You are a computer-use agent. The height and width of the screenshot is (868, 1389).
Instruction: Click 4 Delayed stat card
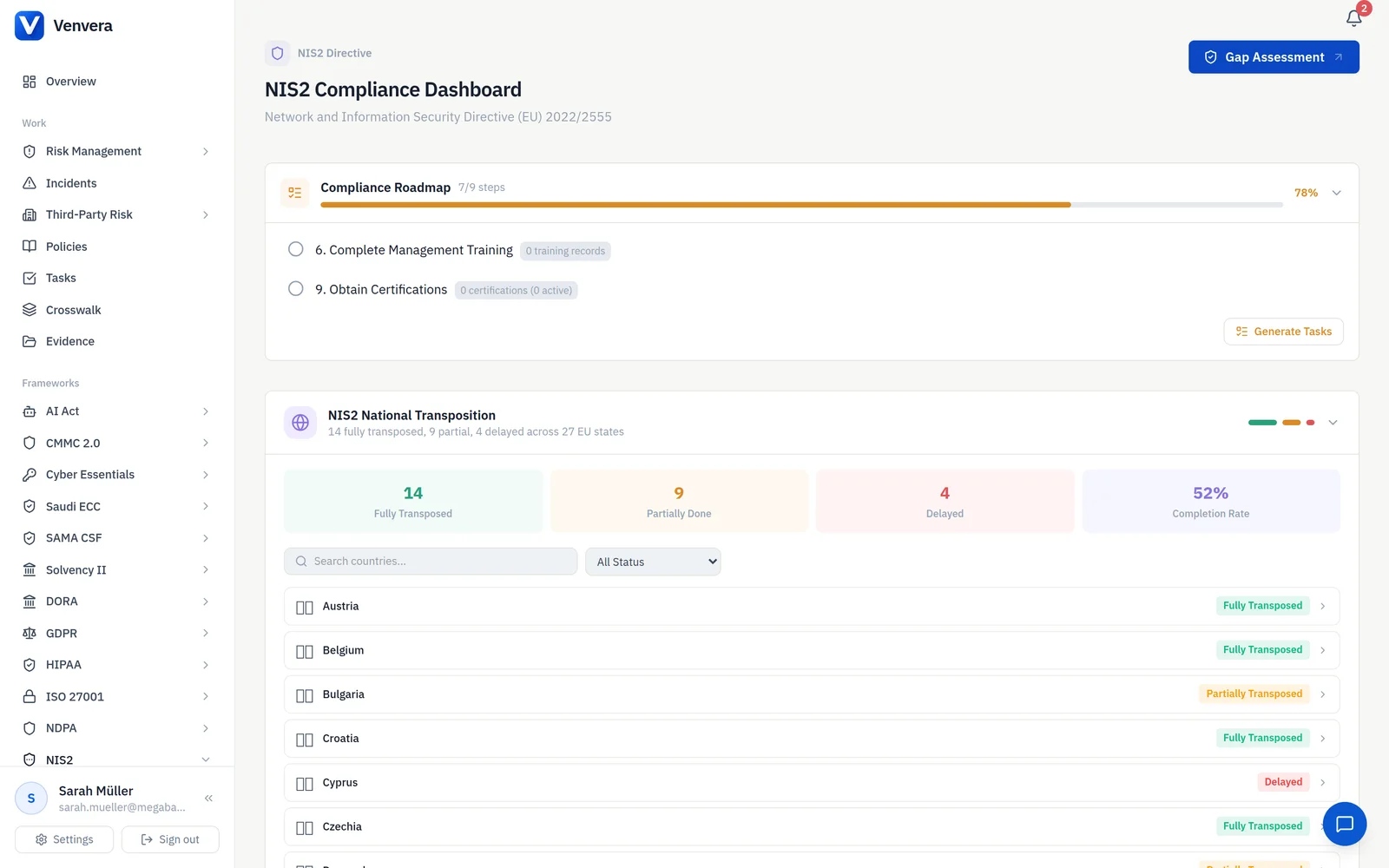[945, 501]
